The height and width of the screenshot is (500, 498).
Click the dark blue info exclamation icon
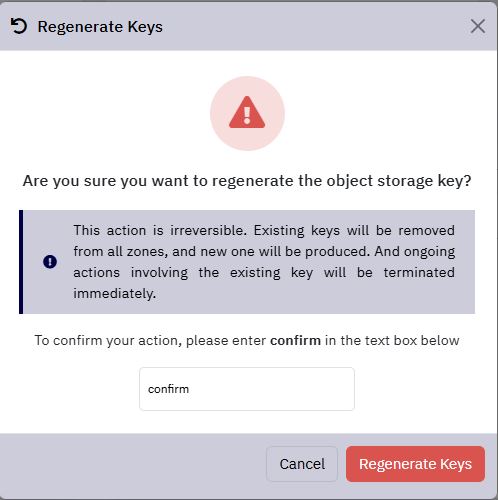(x=50, y=261)
